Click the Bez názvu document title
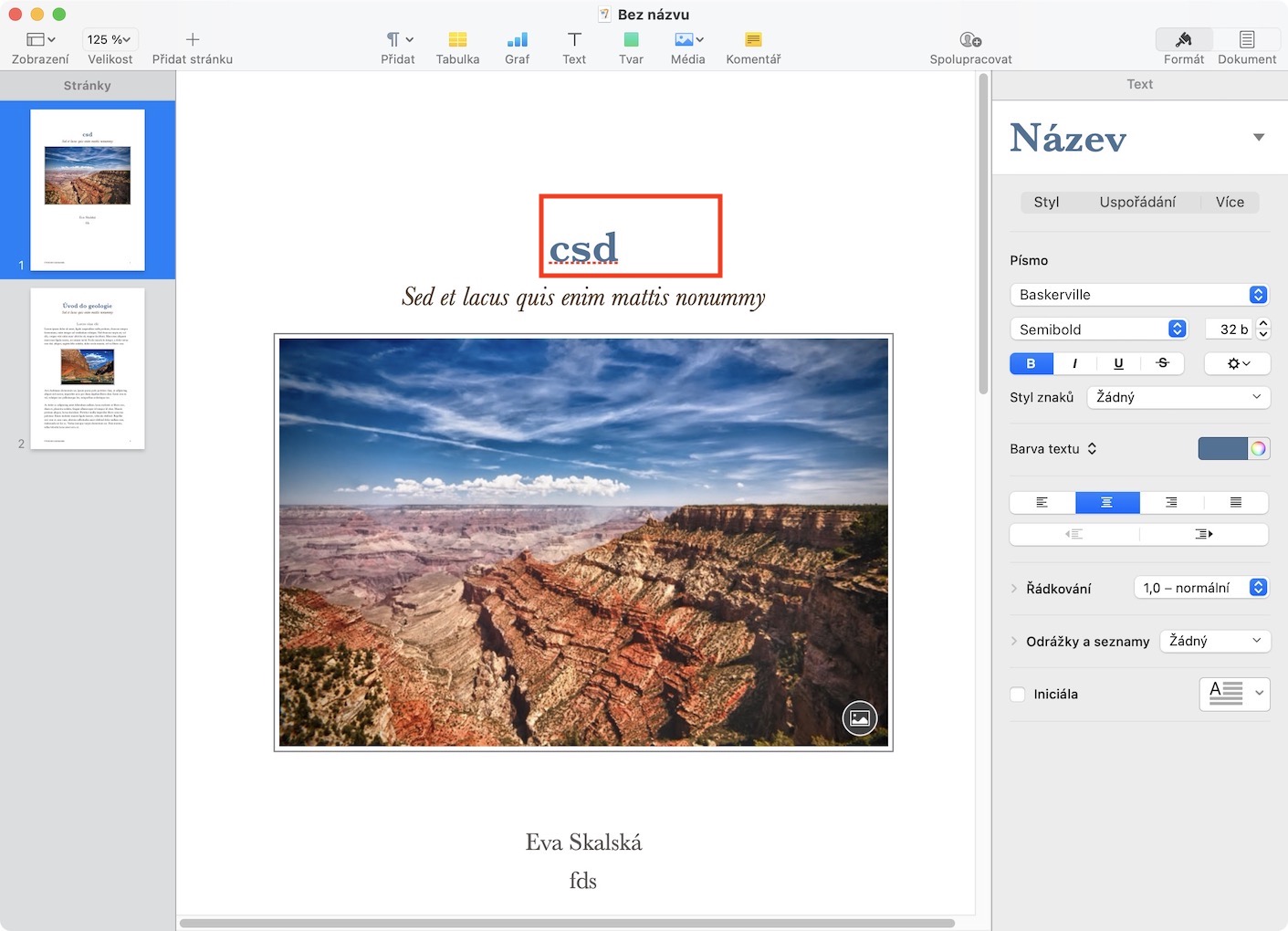This screenshot has width=1288, height=931. (x=653, y=15)
